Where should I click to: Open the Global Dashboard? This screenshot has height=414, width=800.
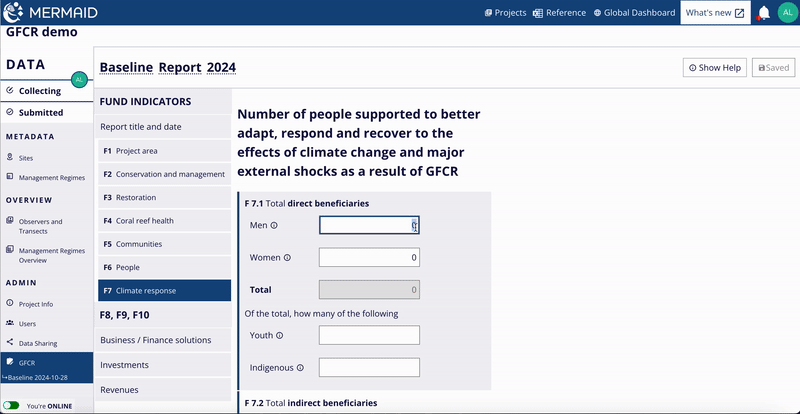pyautogui.click(x=634, y=13)
